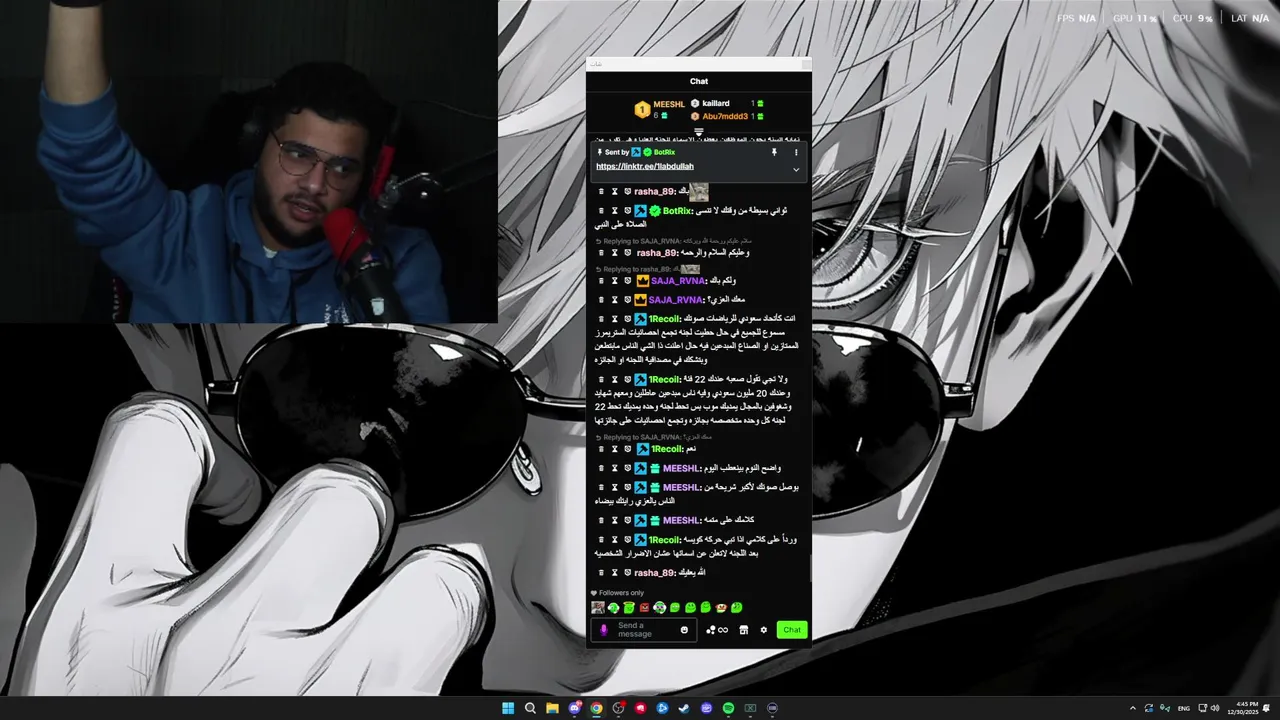Image resolution: width=1280 pixels, height=720 pixels.
Task: Insert the face photo emote from quick bar
Action: click(598, 607)
